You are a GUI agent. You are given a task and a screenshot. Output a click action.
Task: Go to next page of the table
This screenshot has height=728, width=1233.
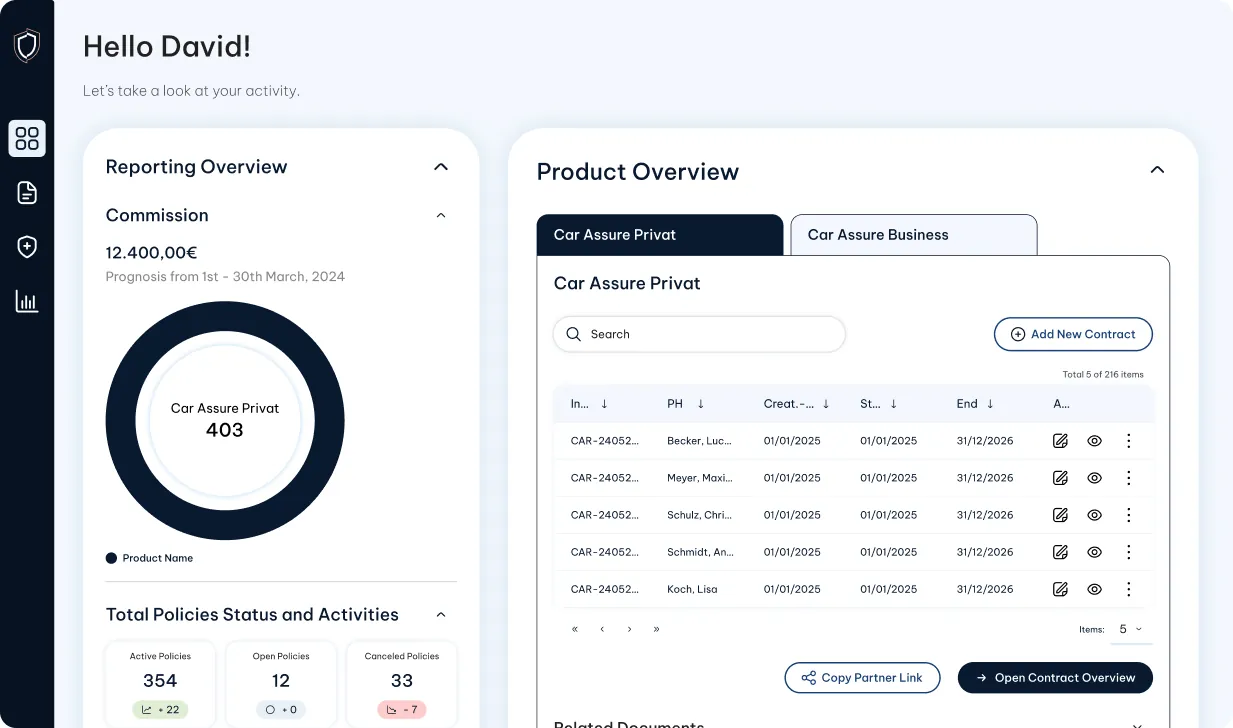coord(629,629)
